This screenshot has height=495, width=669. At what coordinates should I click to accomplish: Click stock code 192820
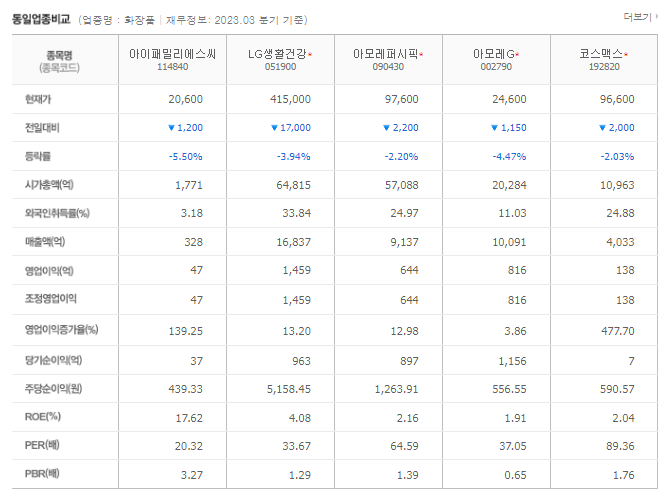pos(604,67)
